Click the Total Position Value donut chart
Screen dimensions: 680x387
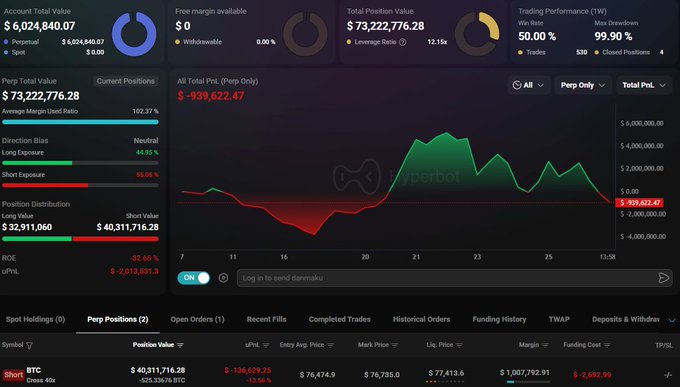(x=477, y=34)
